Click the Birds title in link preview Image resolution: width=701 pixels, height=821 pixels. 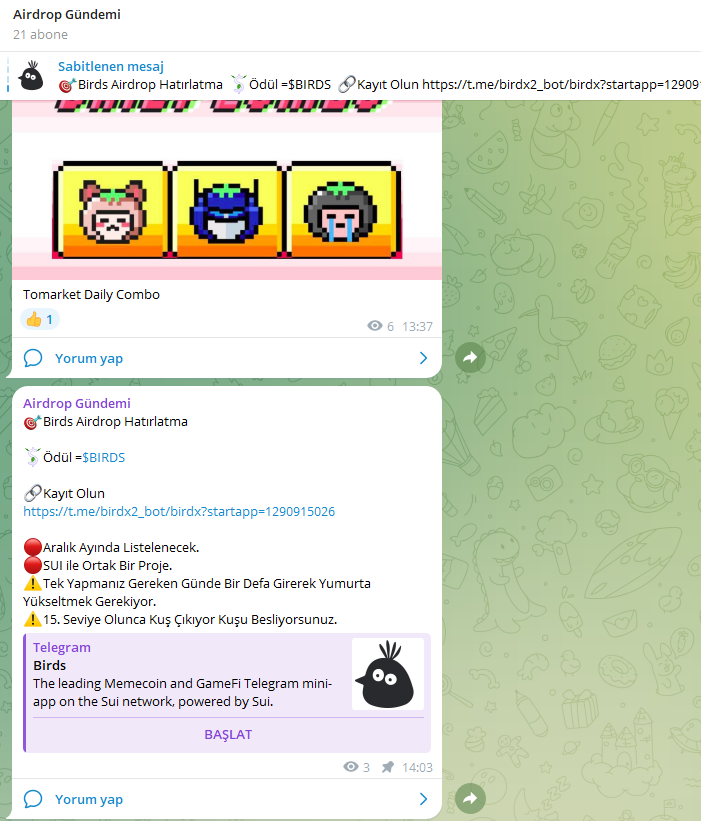pos(50,665)
